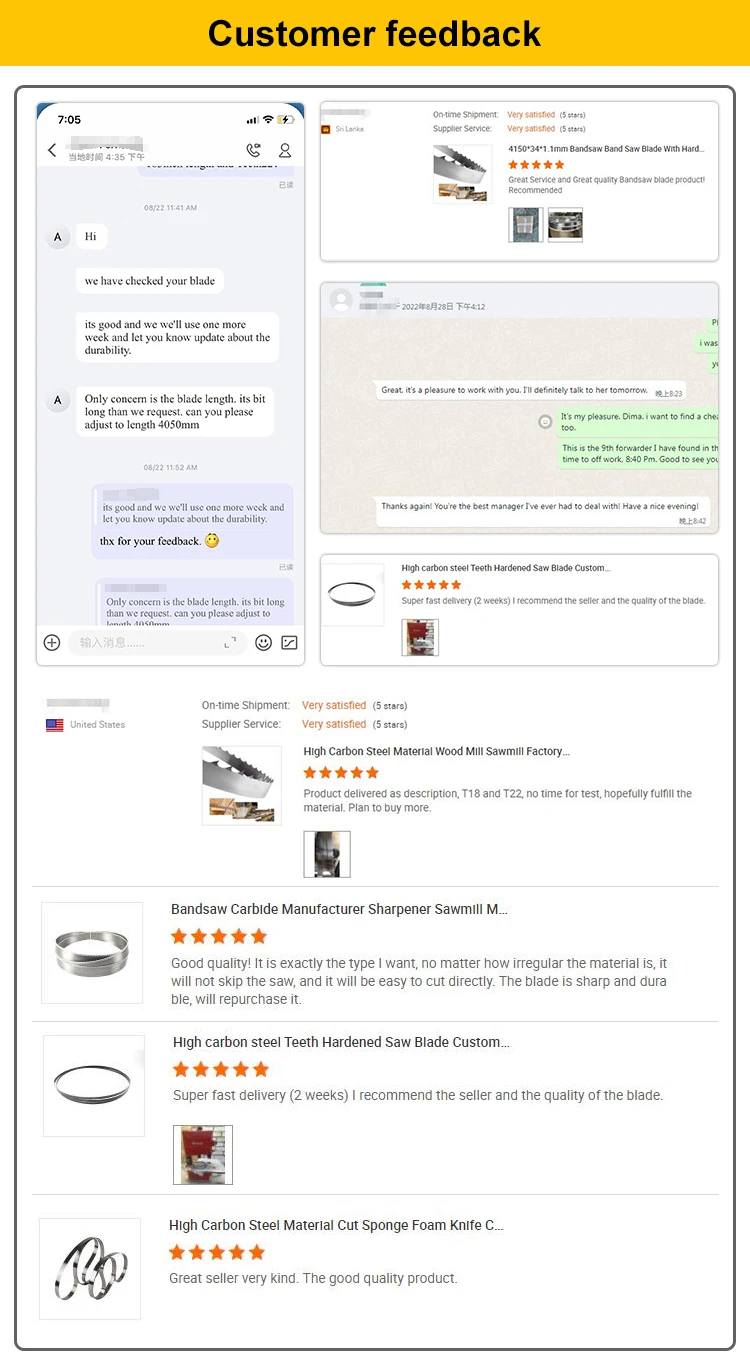
Task: Tap the phone call icon in chat
Action: [x=253, y=150]
